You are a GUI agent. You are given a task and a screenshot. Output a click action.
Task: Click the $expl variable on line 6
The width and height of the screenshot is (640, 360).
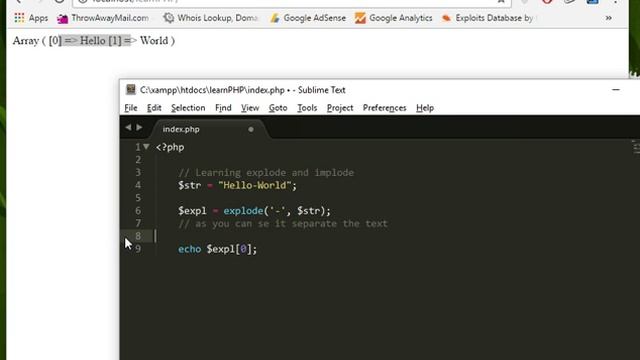192,211
